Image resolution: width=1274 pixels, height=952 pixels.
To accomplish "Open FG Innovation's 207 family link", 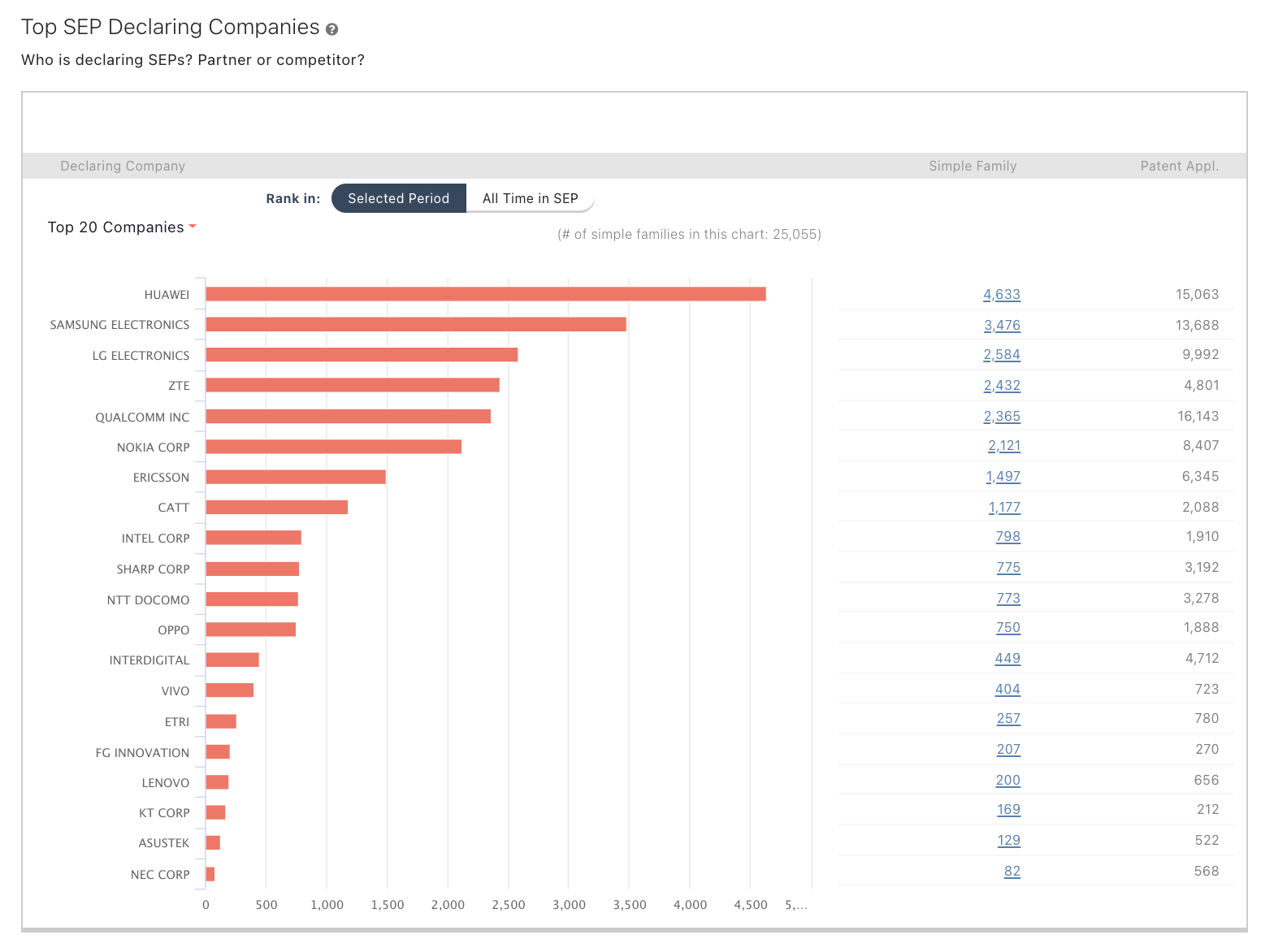I will pyautogui.click(x=1008, y=750).
